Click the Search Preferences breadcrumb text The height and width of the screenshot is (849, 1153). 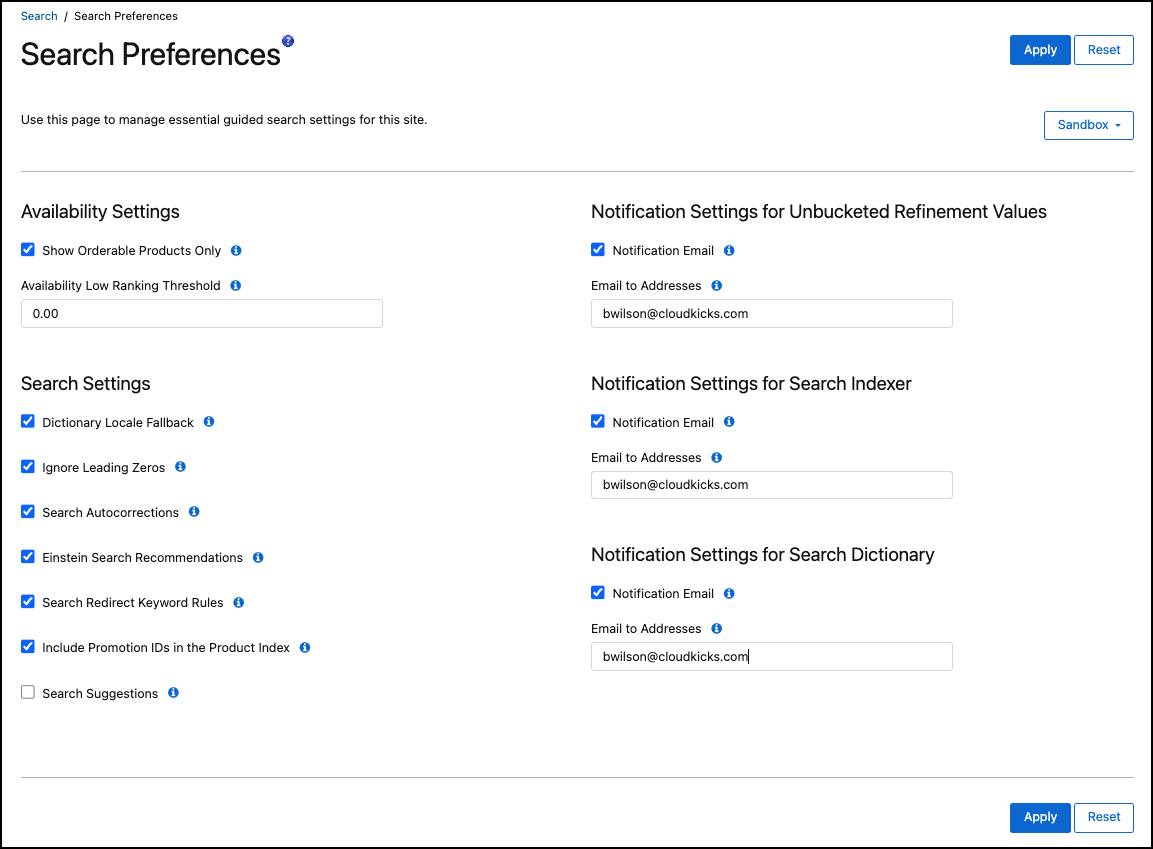[126, 16]
